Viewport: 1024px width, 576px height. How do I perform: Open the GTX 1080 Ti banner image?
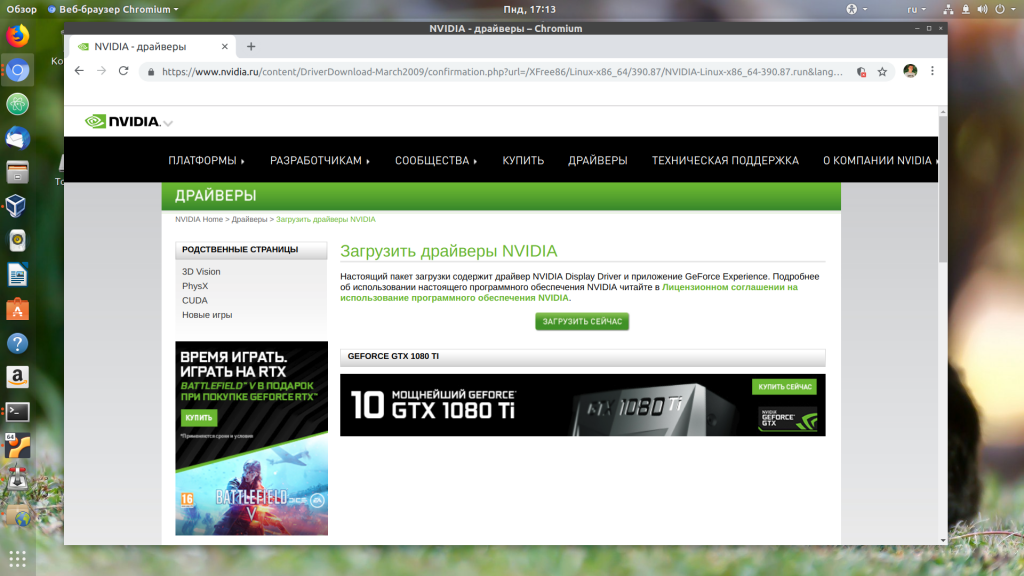point(583,405)
